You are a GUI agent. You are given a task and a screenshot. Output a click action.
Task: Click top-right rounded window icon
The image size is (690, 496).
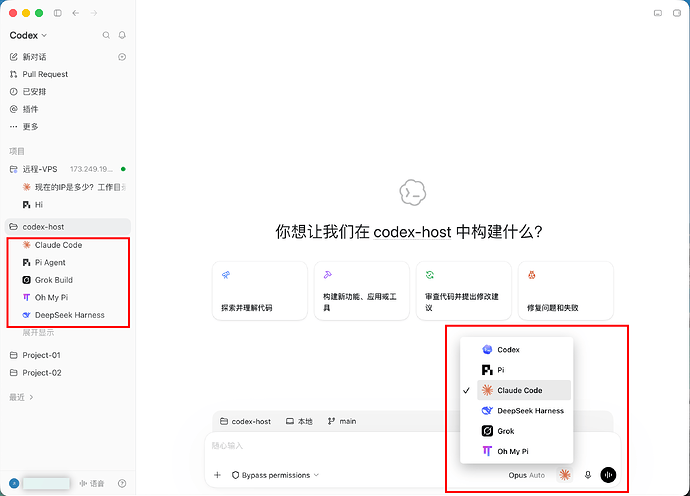tap(677, 13)
